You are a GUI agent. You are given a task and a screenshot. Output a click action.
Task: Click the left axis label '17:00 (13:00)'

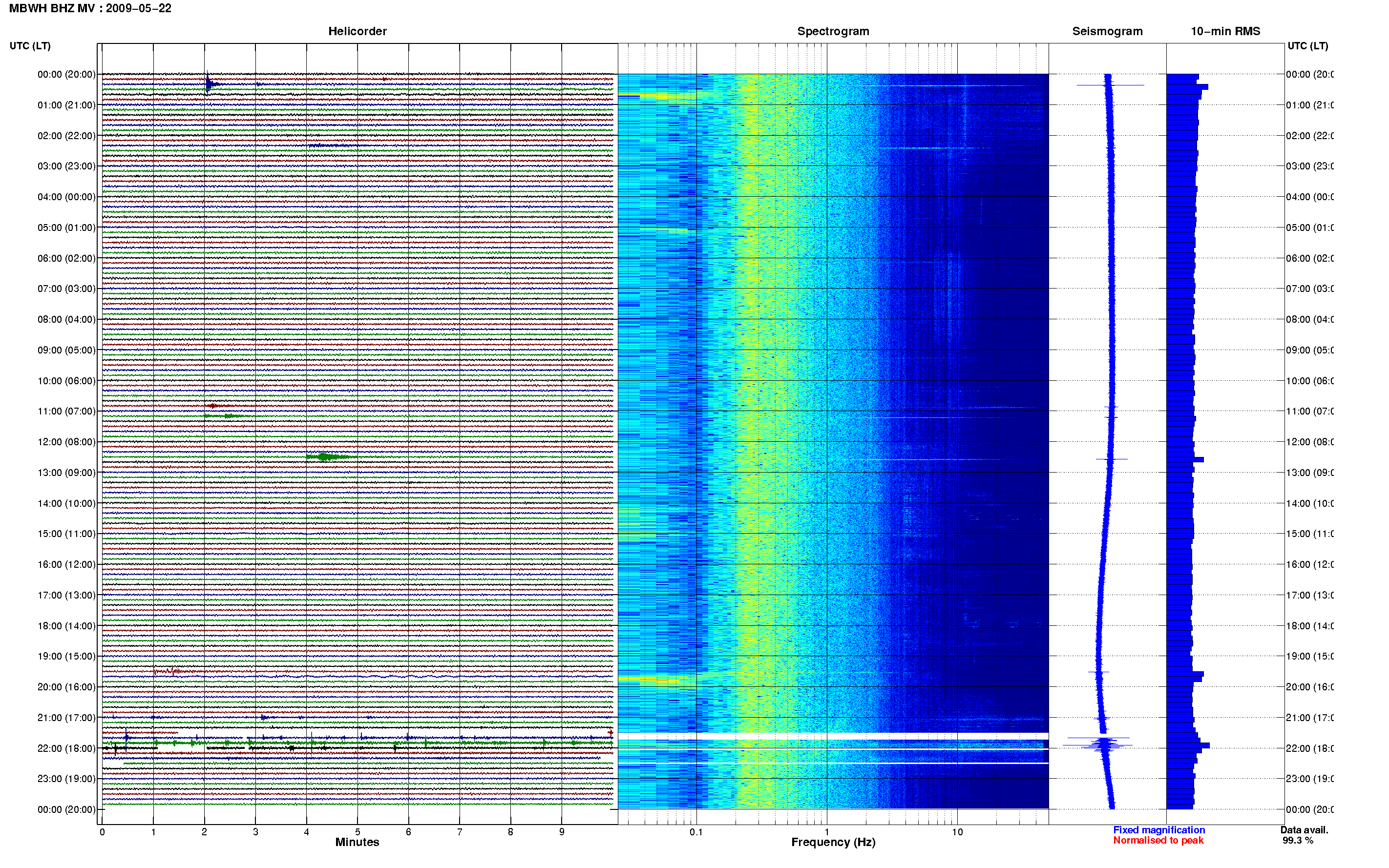[x=66, y=595]
